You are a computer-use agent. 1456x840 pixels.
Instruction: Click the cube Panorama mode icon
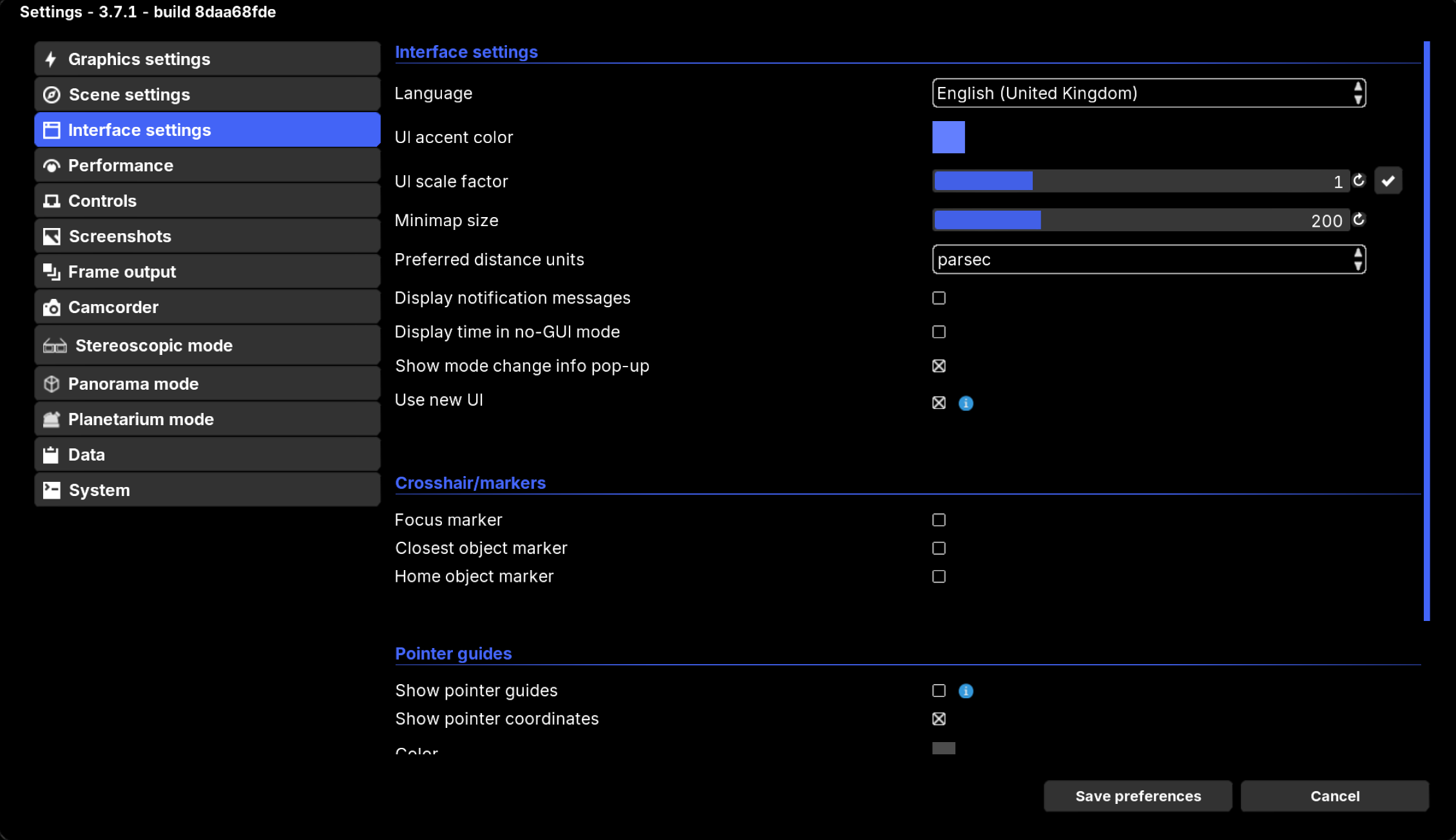pos(52,384)
